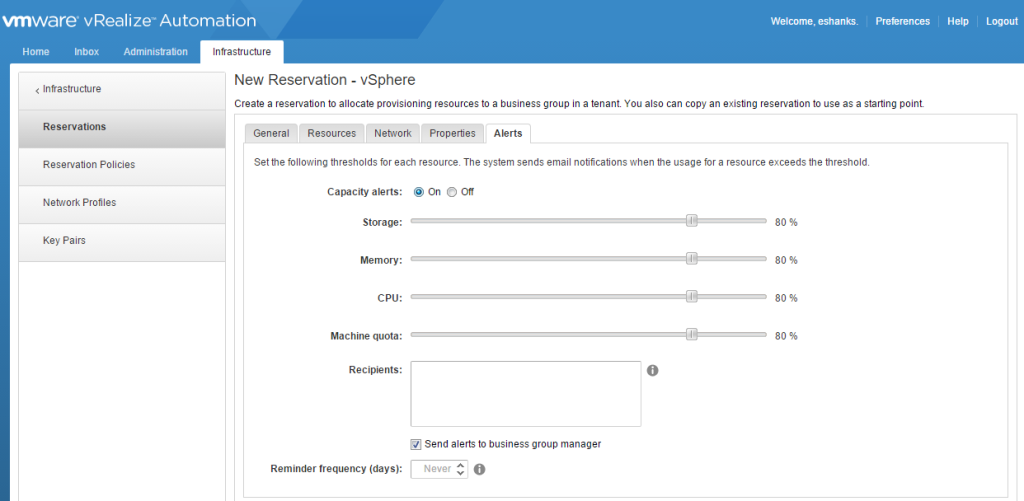Go to the Administration top tab

point(155,52)
